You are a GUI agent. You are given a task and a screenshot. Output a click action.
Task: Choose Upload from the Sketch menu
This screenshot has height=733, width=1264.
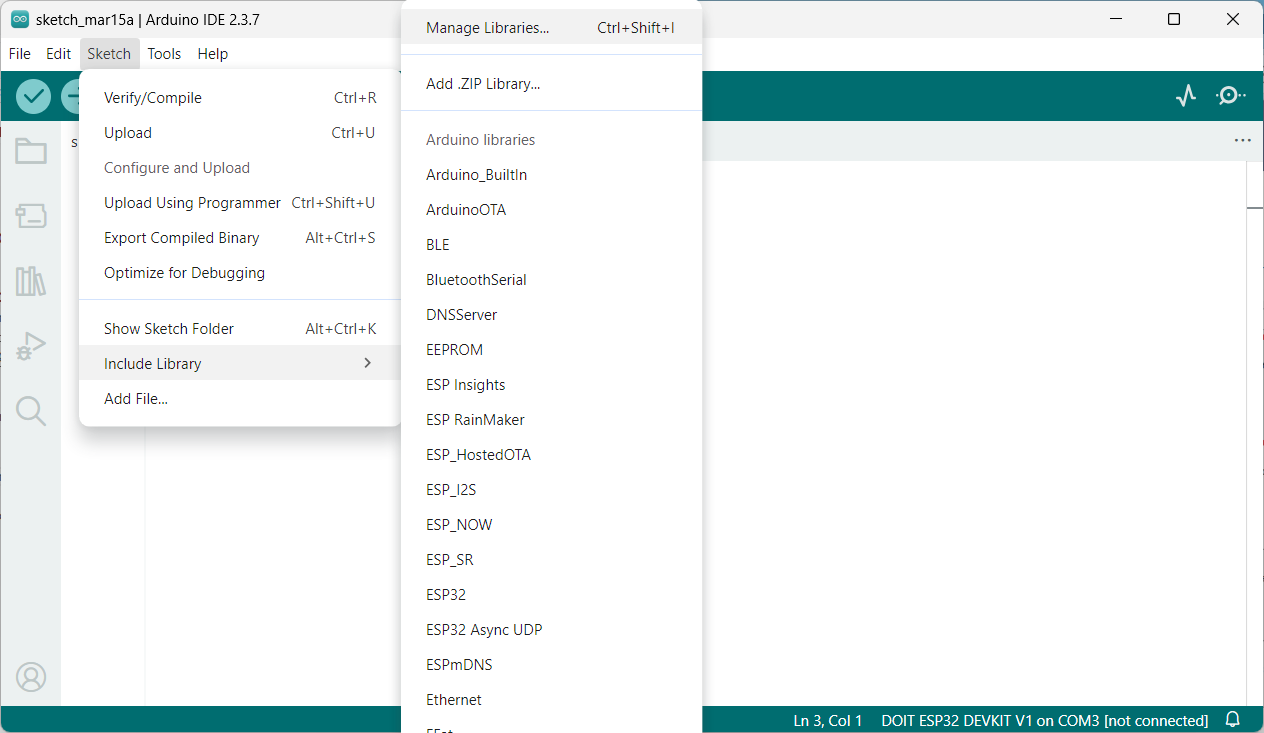(x=240, y=133)
